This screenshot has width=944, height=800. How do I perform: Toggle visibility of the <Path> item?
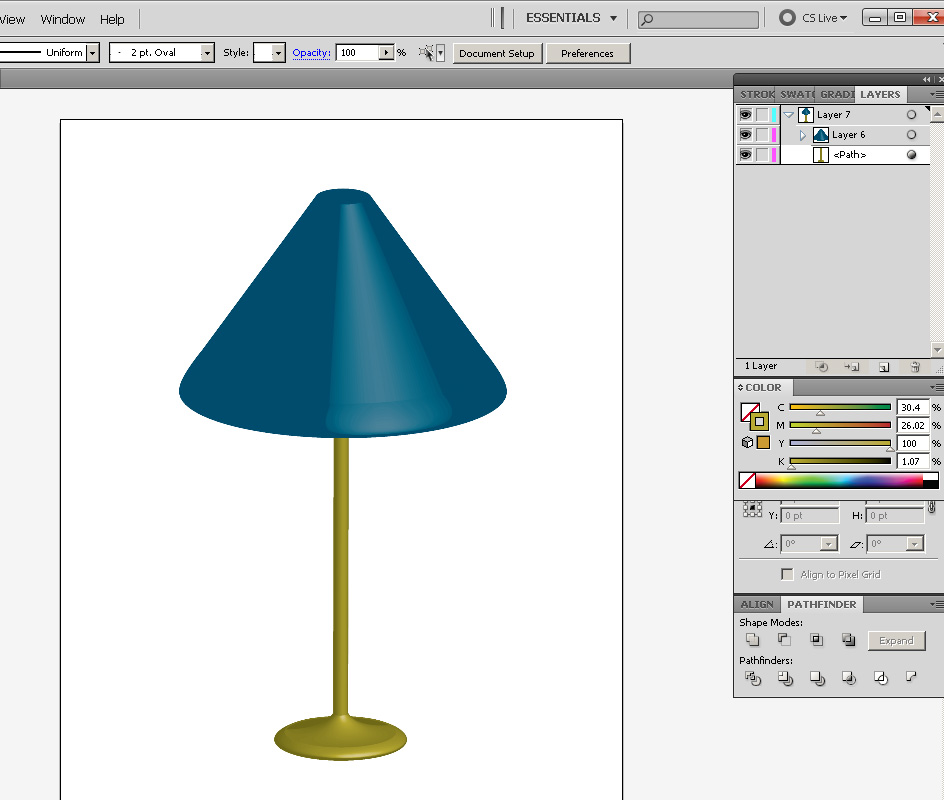point(745,154)
